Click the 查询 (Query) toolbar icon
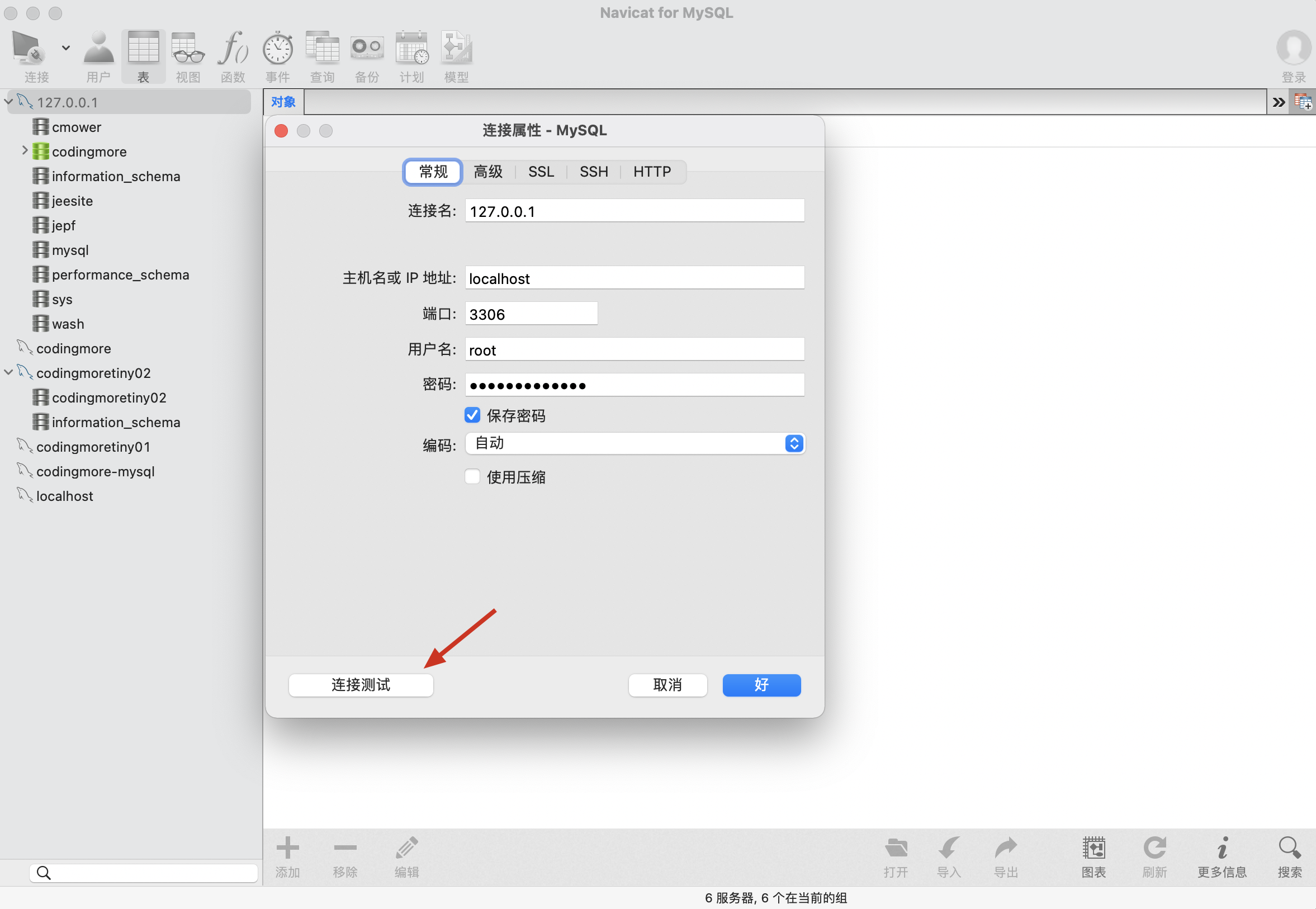This screenshot has width=1316, height=909. coord(323,49)
